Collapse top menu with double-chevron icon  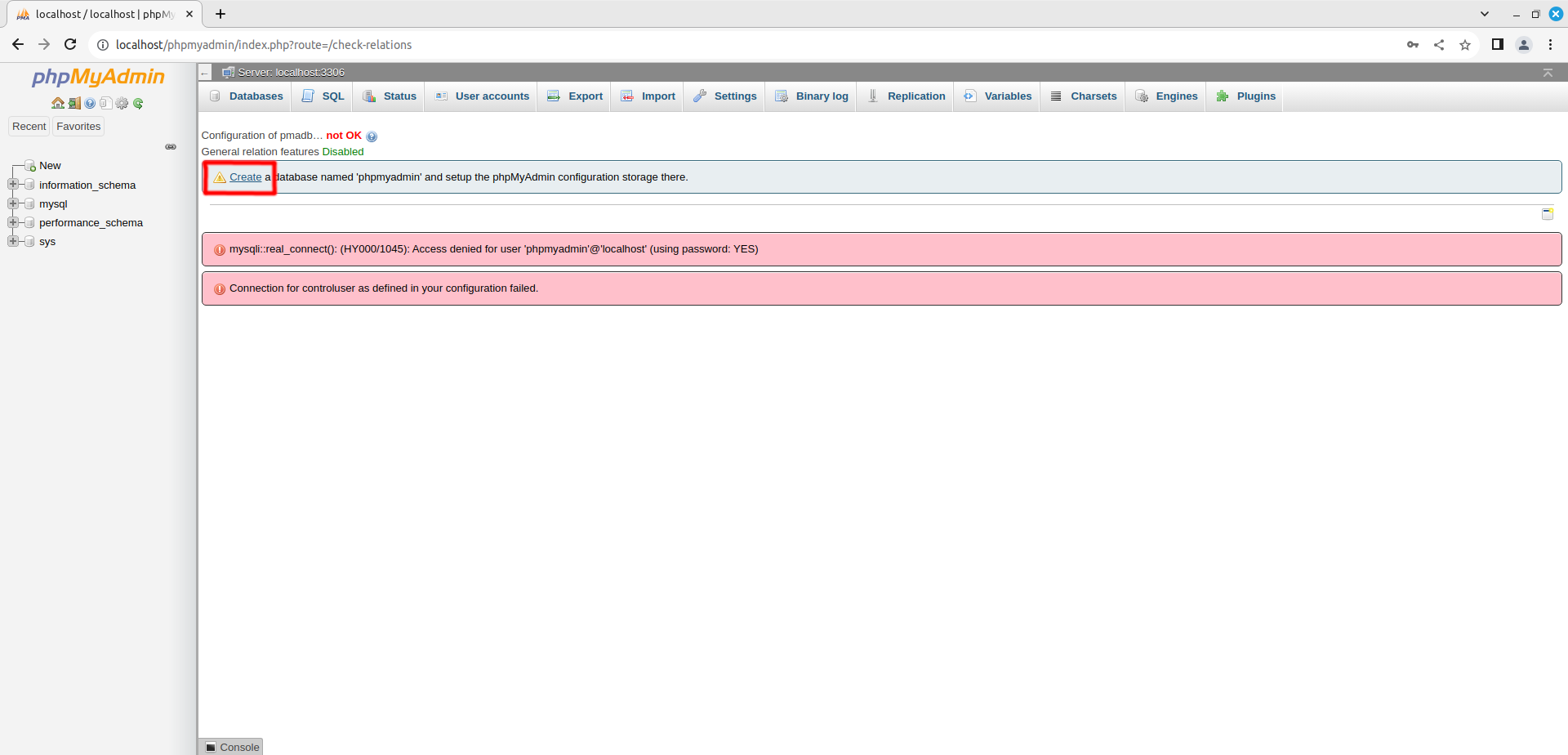1548,73
